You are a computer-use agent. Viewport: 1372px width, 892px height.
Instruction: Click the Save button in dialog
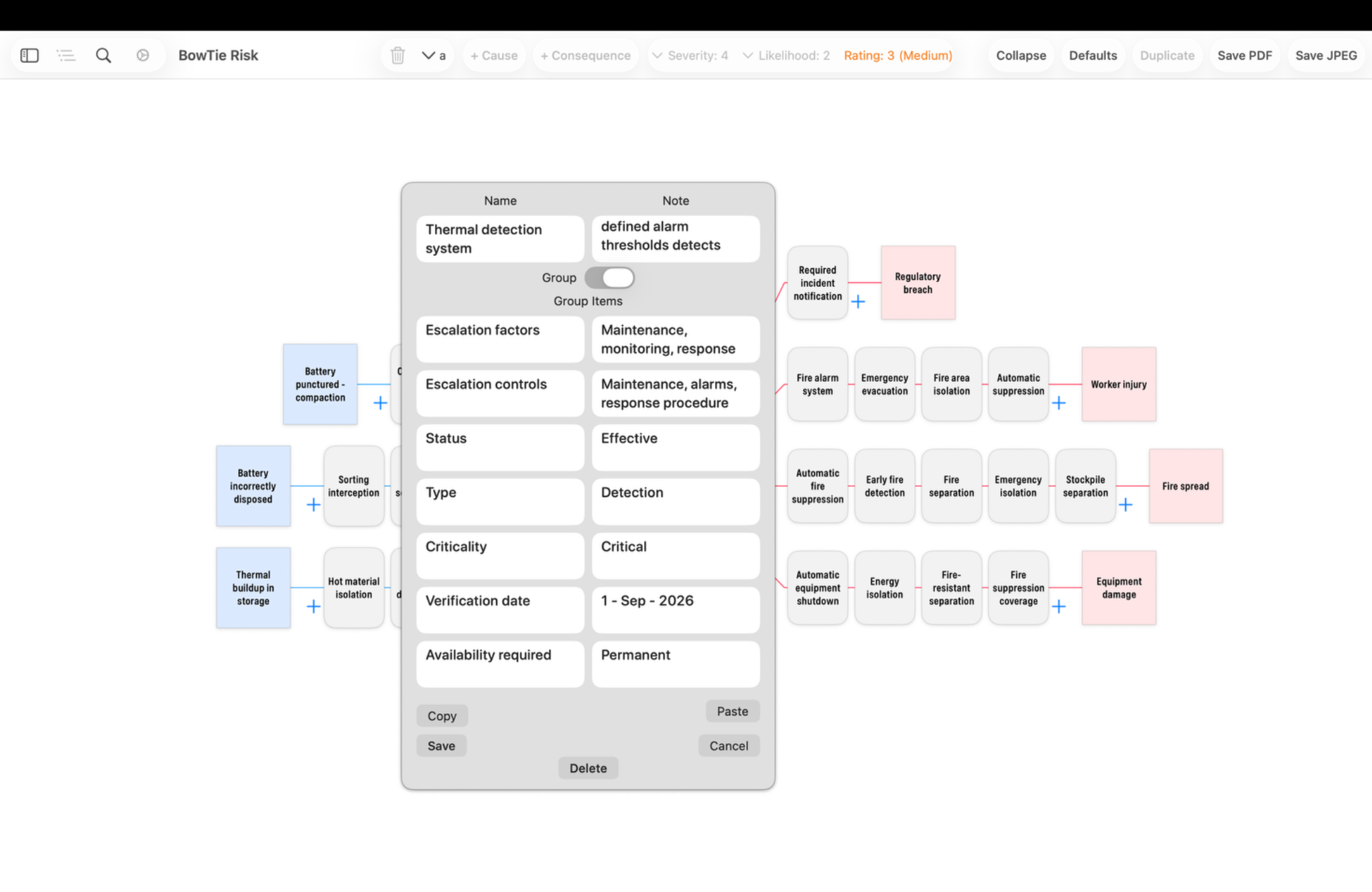[441, 746]
